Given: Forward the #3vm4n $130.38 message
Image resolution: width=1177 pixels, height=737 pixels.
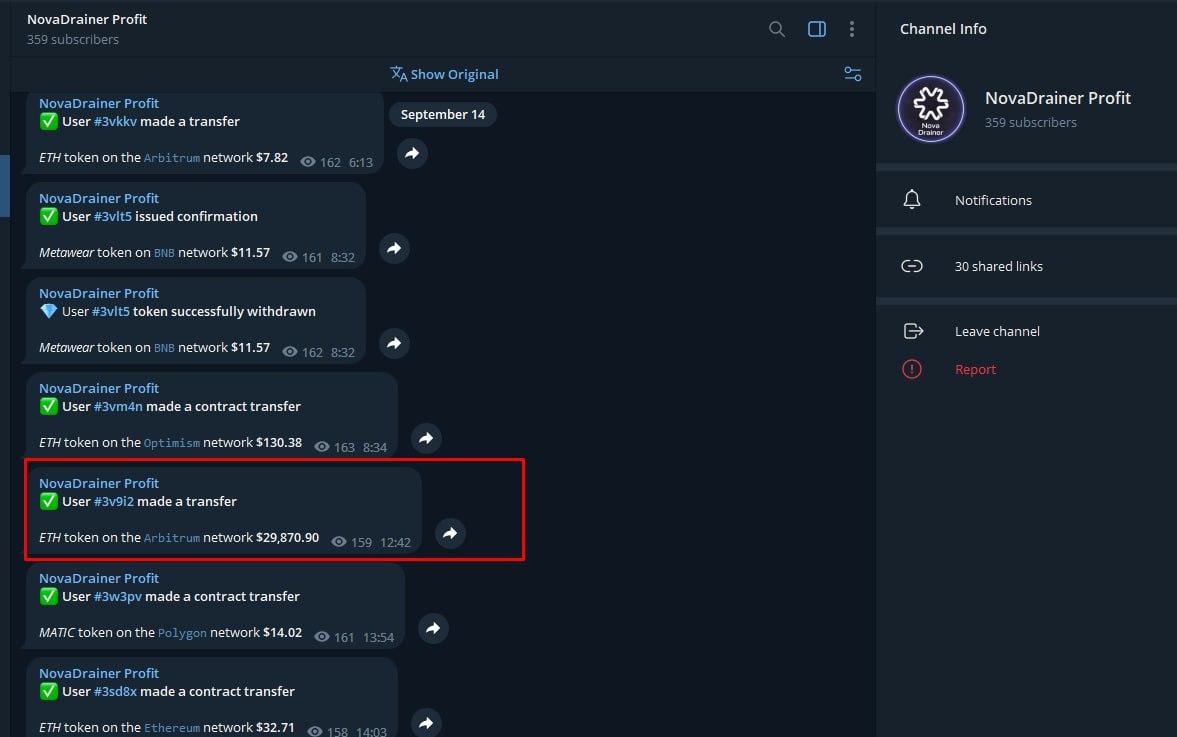Looking at the screenshot, I should point(426,438).
